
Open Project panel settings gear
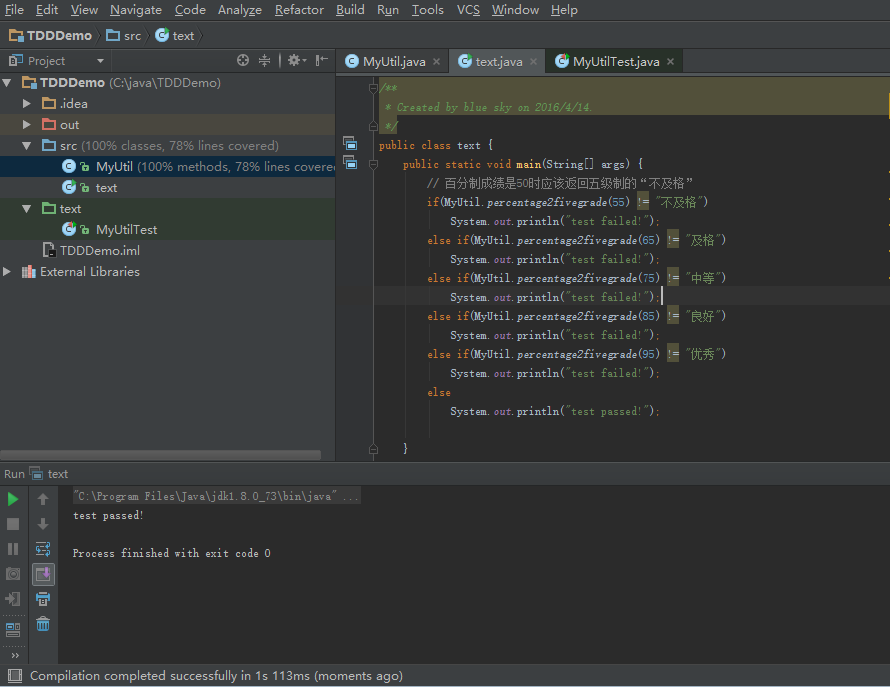(x=296, y=60)
